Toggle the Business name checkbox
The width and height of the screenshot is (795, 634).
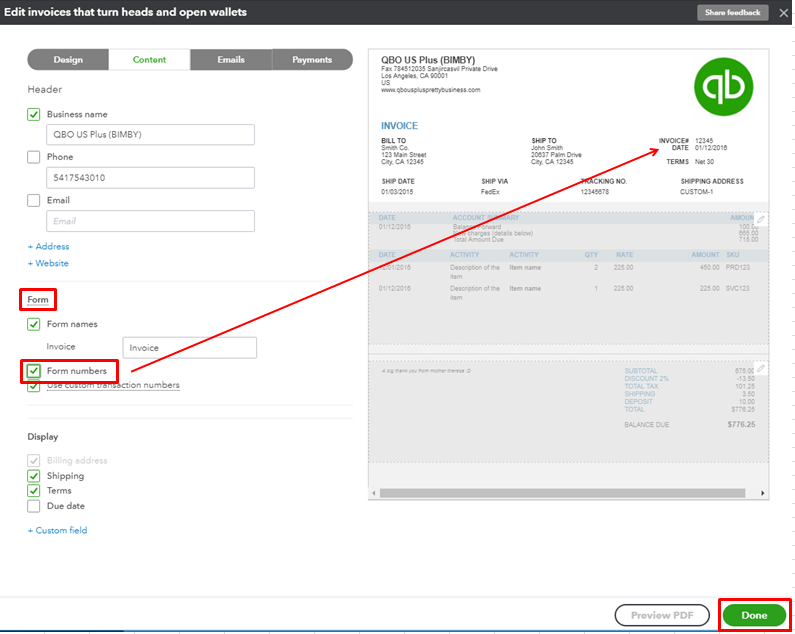pyautogui.click(x=33, y=114)
